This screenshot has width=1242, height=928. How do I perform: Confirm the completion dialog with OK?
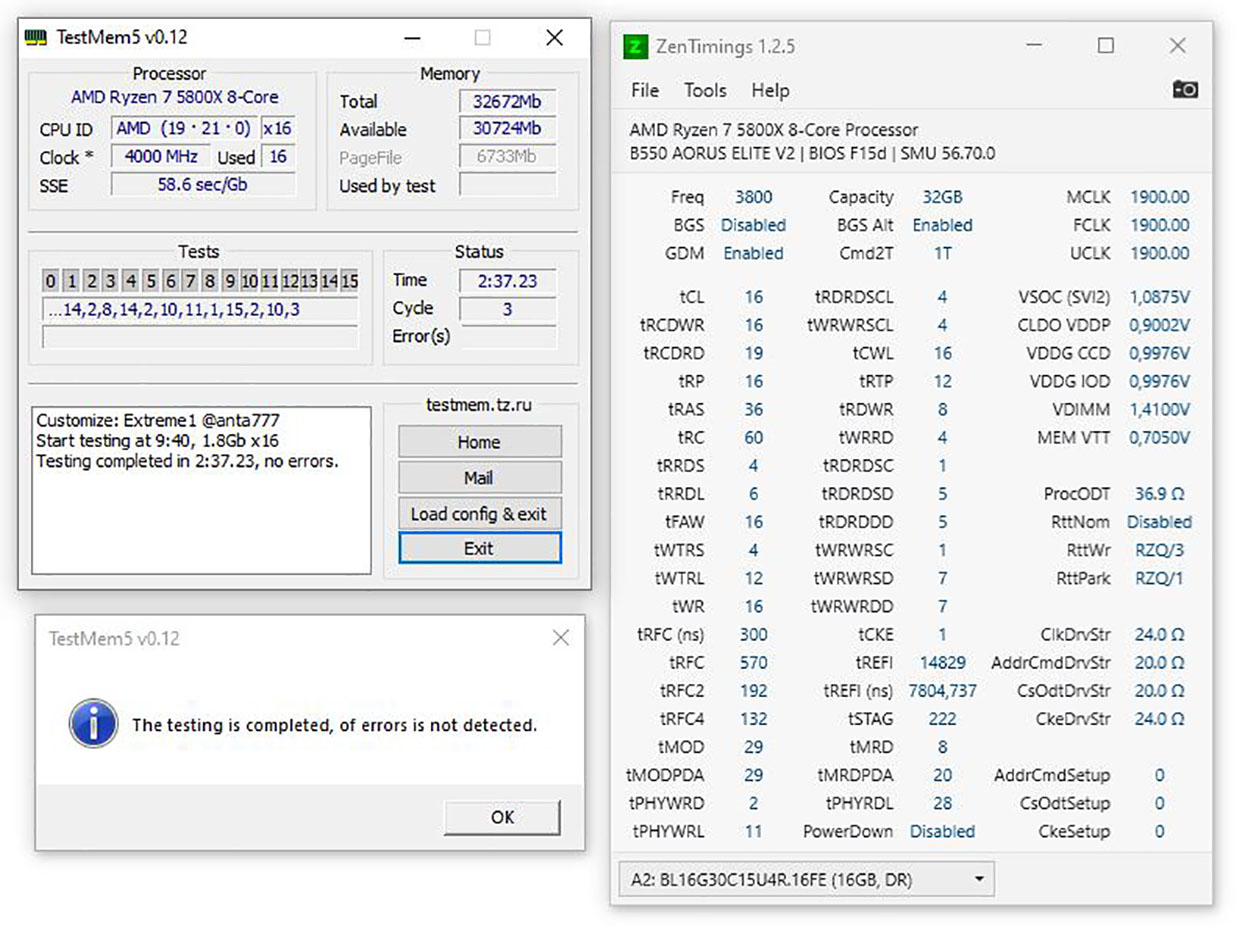(502, 817)
